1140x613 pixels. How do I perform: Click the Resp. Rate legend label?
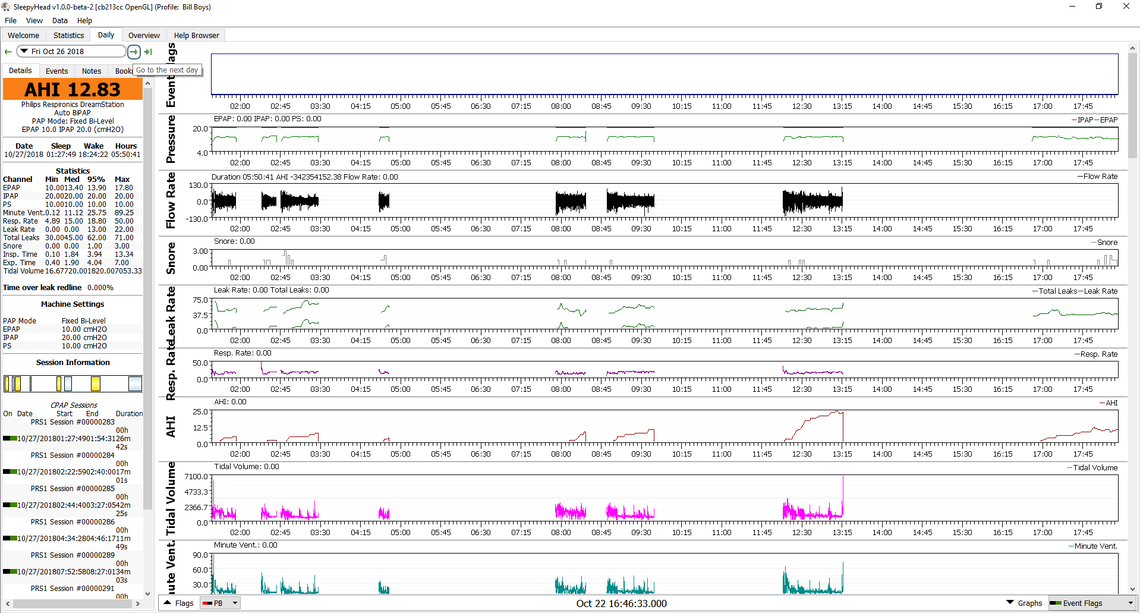[1096, 354]
